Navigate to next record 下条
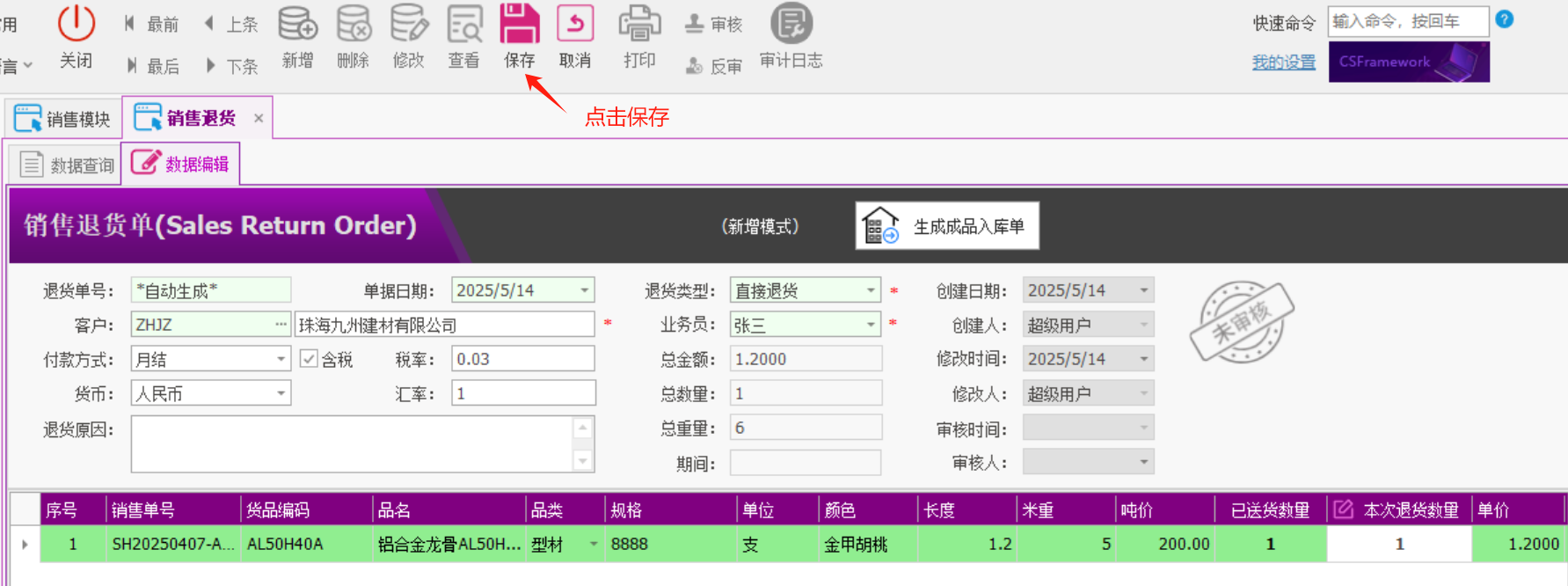 [x=231, y=66]
